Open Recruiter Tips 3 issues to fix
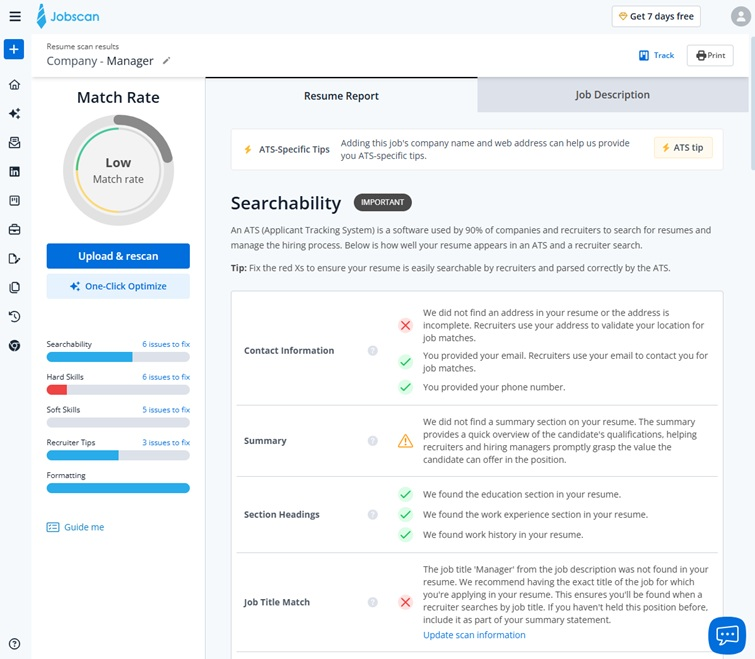The image size is (755, 659). coord(166,442)
